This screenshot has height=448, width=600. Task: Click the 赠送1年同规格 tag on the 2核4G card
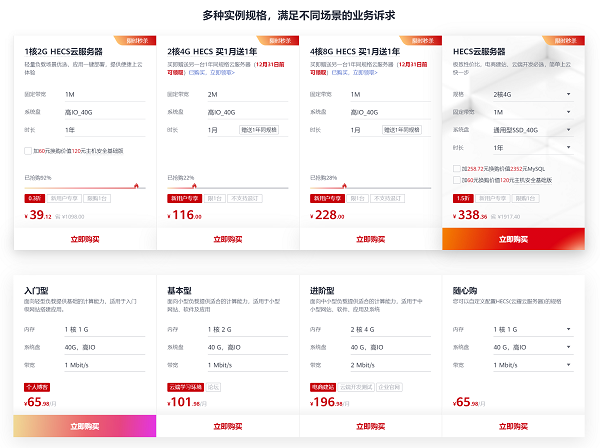[x=259, y=130]
